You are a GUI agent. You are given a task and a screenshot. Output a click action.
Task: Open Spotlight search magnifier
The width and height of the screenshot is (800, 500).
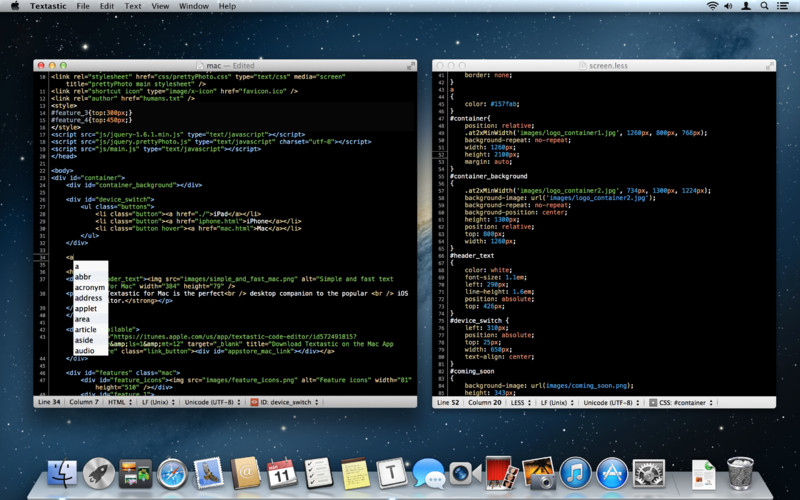764,6
